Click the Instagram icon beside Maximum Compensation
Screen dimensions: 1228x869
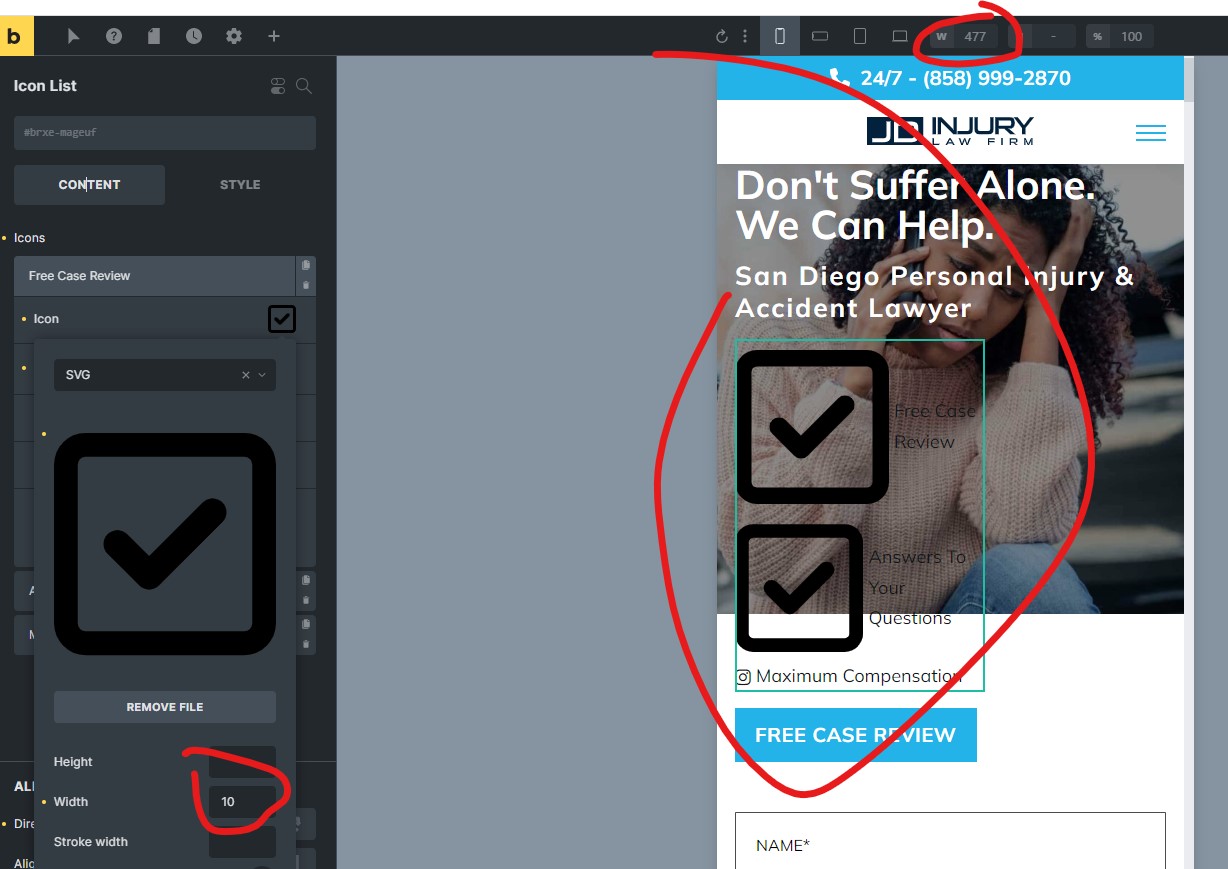[x=743, y=677]
